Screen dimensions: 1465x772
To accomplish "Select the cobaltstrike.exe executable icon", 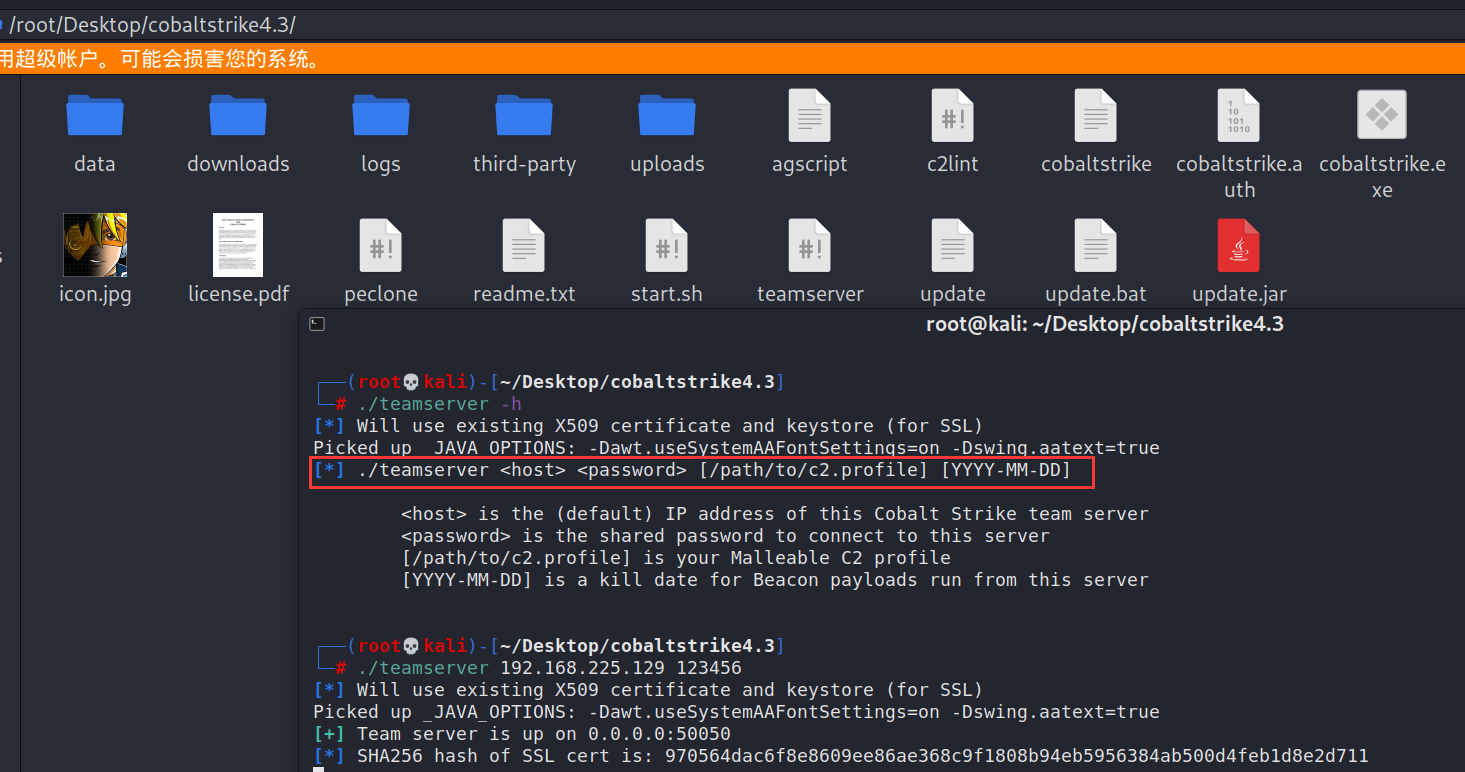I will pyautogui.click(x=1382, y=115).
